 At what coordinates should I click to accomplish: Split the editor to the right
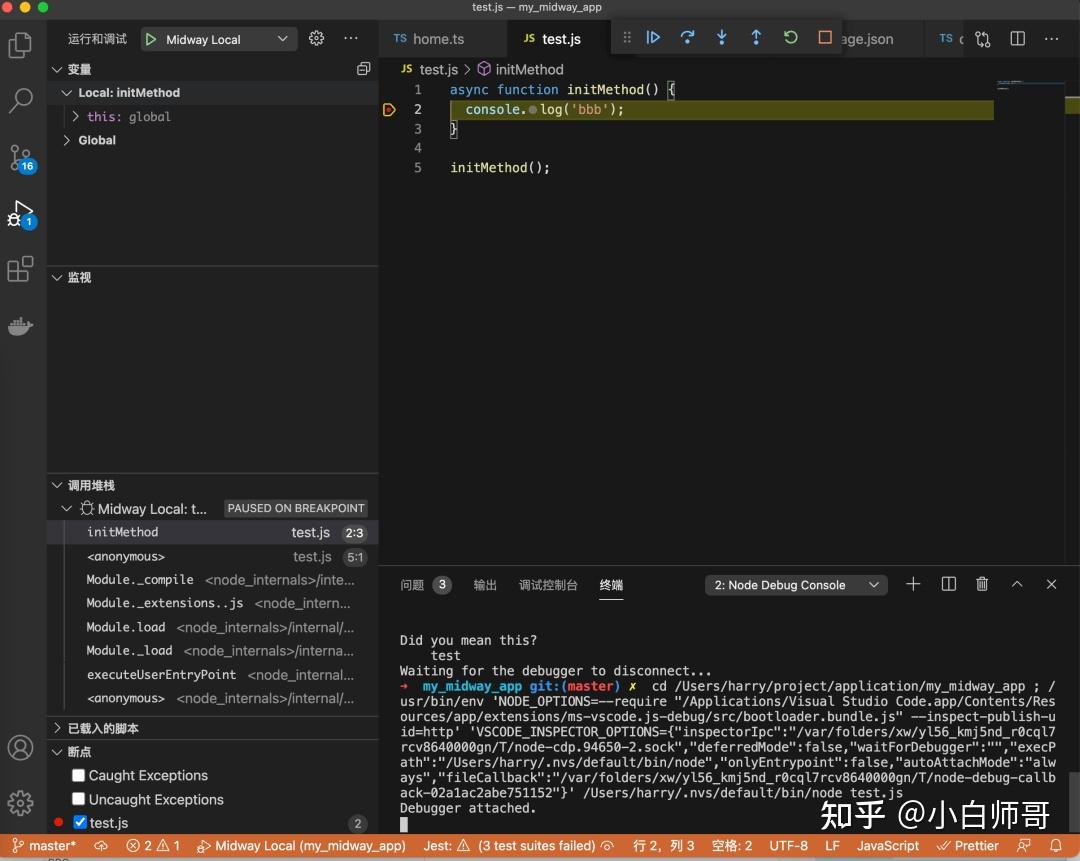tap(1017, 39)
